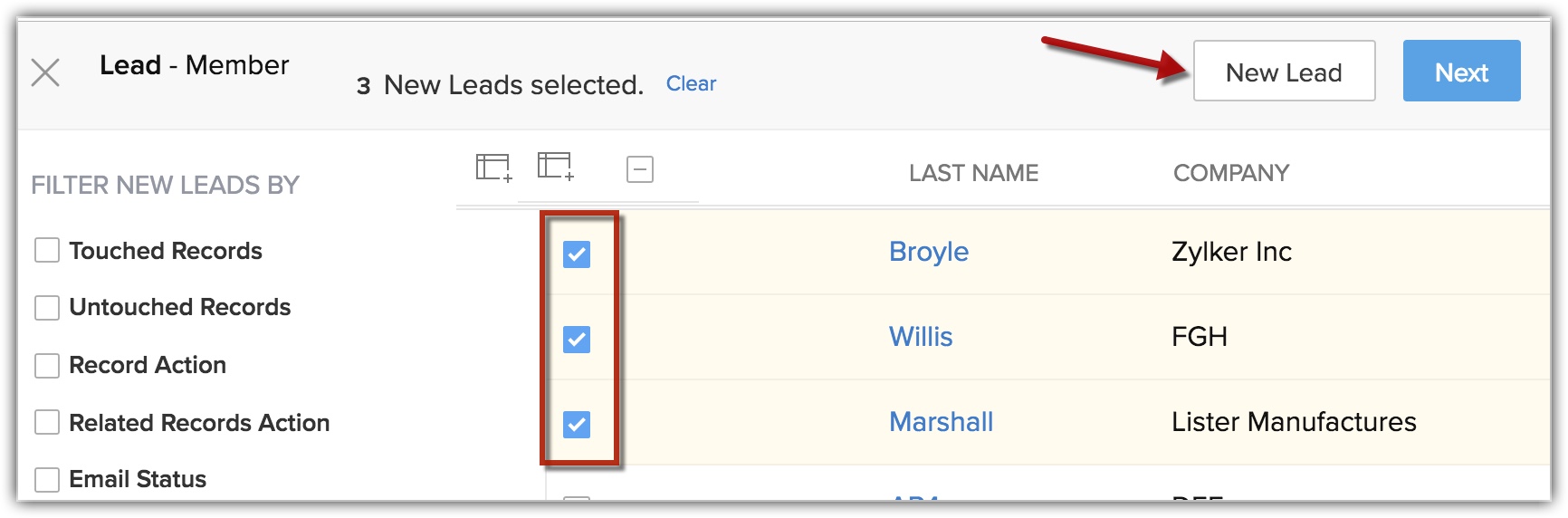This screenshot has width=1568, height=518.
Task: Uncheck the Willis lead row checkbox
Action: (x=577, y=340)
